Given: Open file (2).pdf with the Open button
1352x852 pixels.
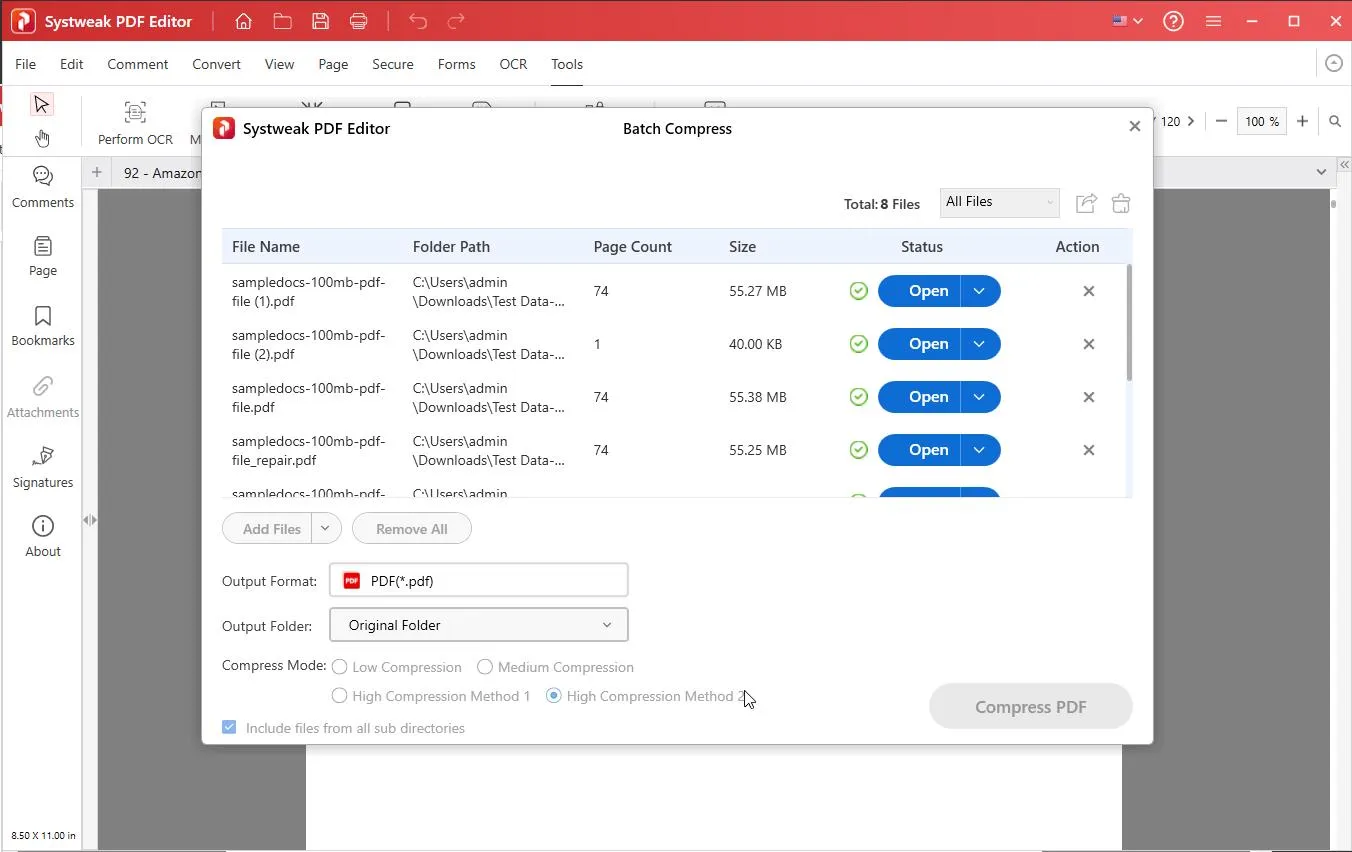Looking at the screenshot, I should pyautogui.click(x=919, y=344).
